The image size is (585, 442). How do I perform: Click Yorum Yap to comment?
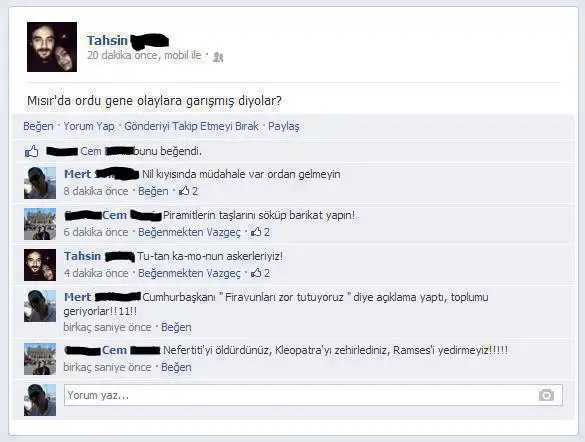[89, 126]
